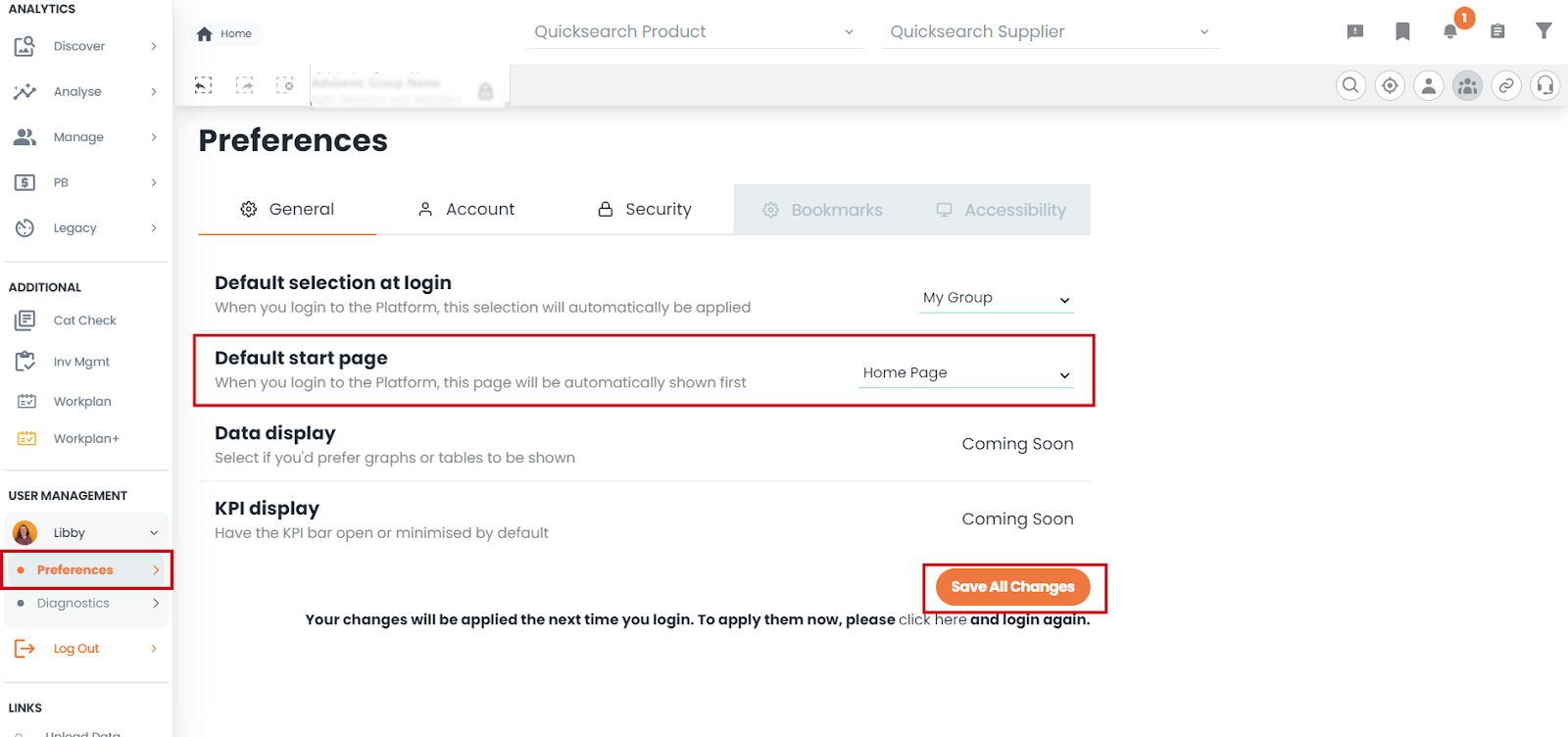Expand the Libby user menu
The image size is (1568, 737).
click(x=86, y=532)
